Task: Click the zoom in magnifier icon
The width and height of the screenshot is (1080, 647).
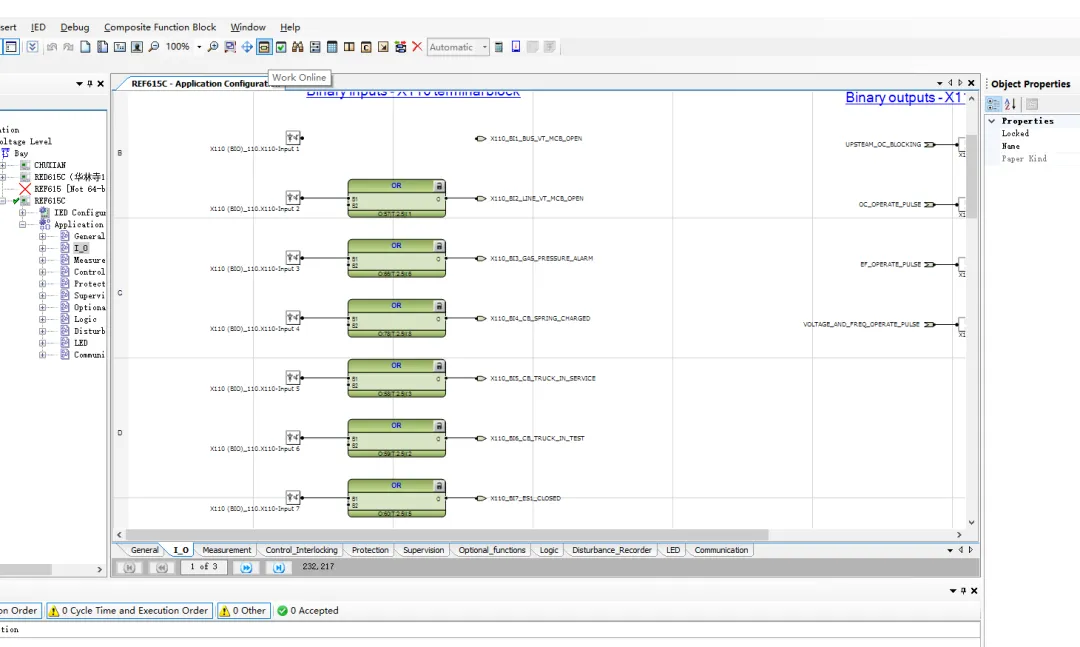Action: click(x=213, y=47)
